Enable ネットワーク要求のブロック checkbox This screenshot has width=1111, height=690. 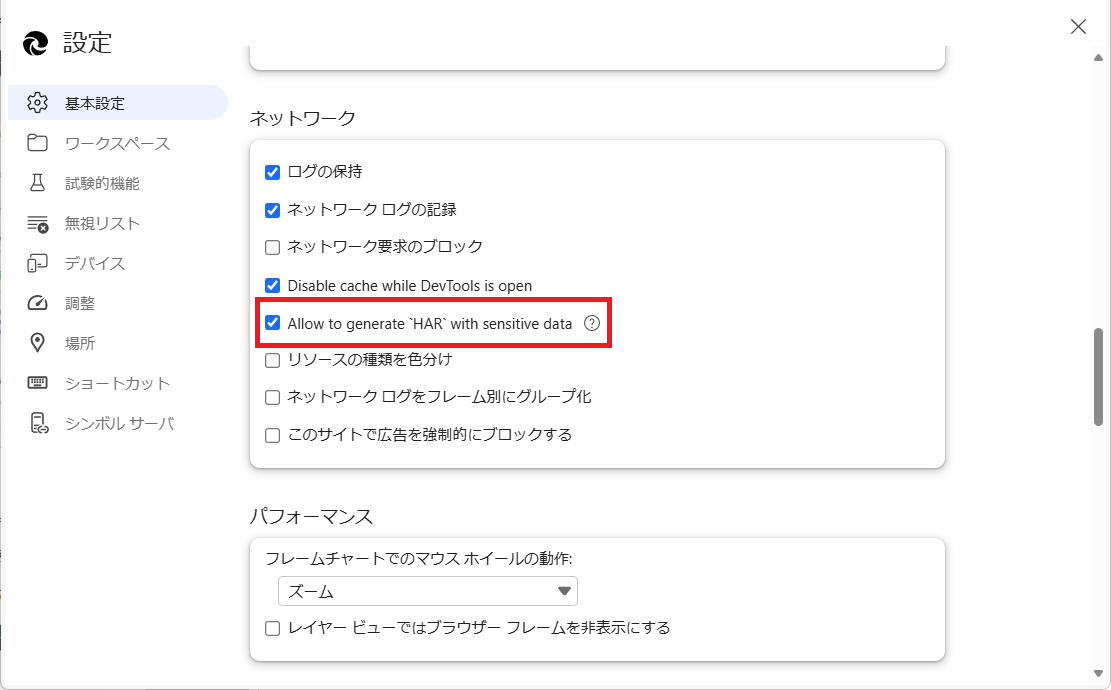(272, 246)
